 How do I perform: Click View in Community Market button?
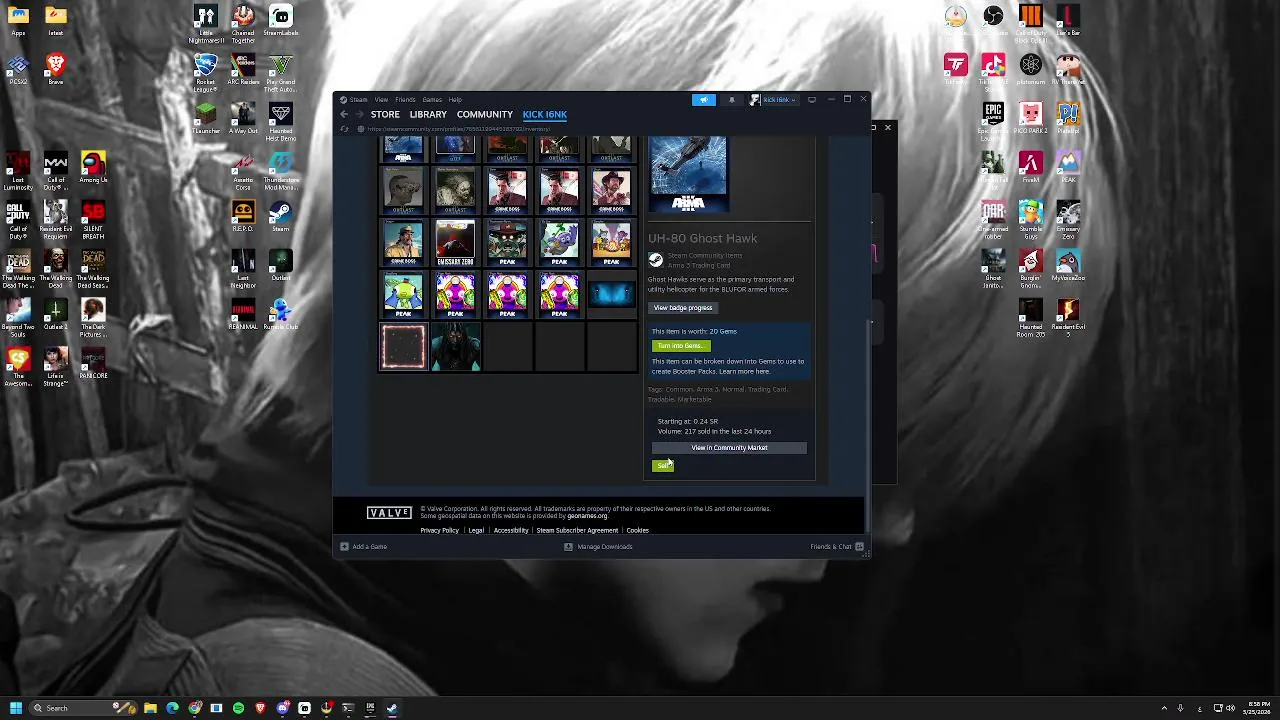click(729, 448)
